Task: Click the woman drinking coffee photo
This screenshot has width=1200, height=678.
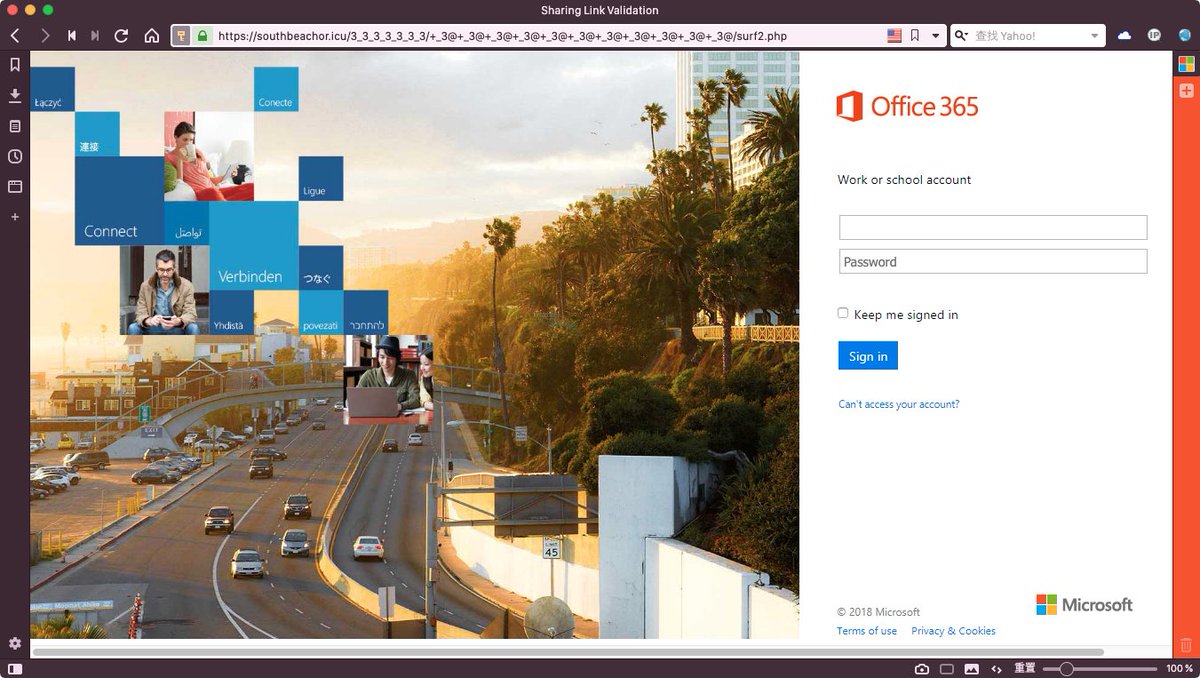Action: click(209, 156)
